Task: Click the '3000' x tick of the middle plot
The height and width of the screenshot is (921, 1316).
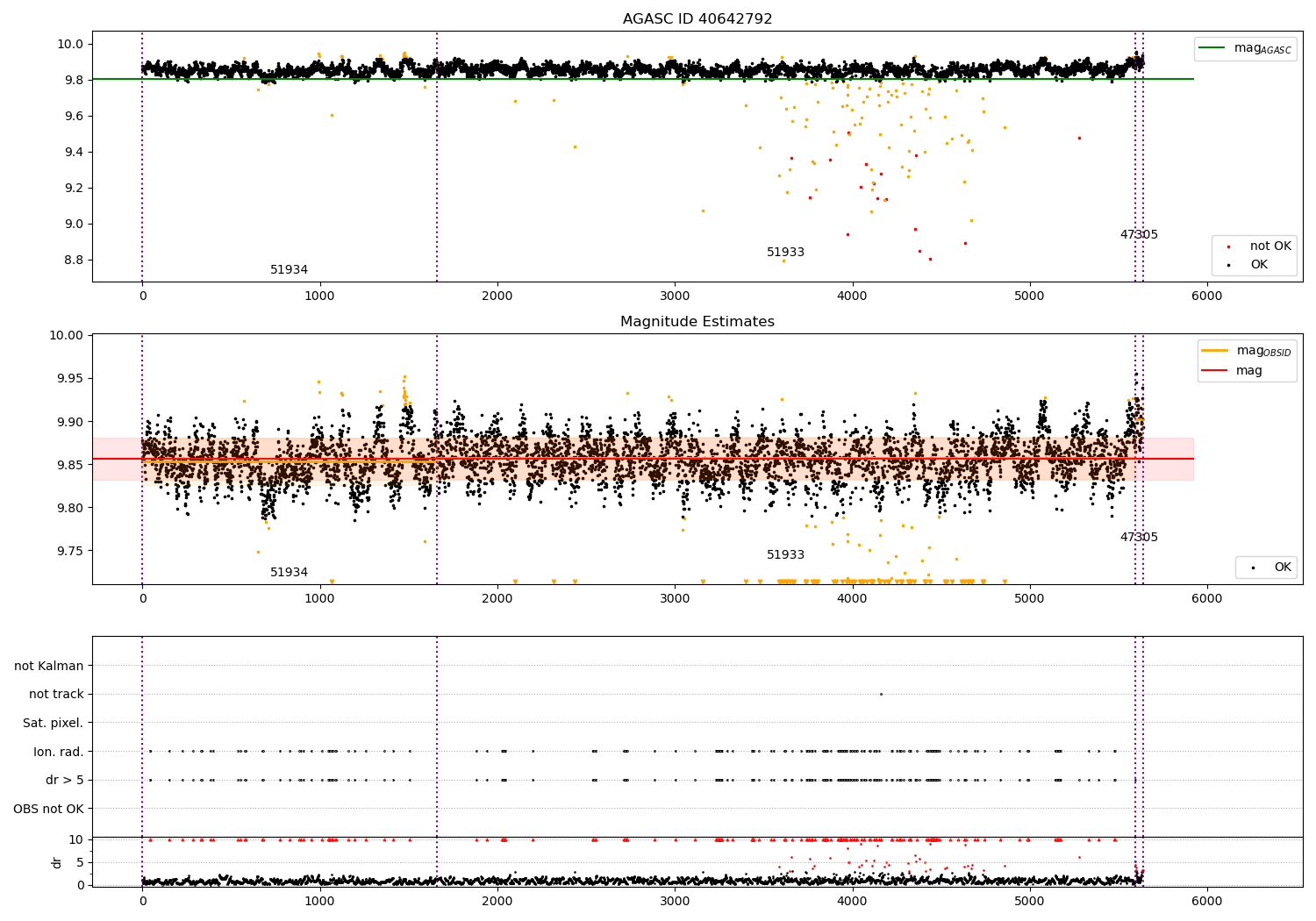Action: (x=675, y=599)
